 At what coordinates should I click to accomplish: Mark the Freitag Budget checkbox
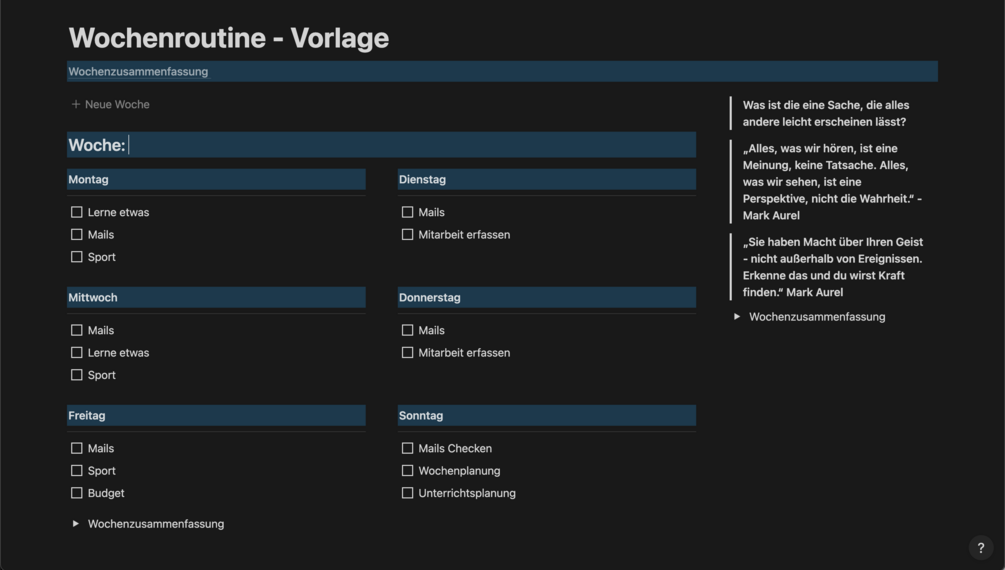tap(77, 493)
